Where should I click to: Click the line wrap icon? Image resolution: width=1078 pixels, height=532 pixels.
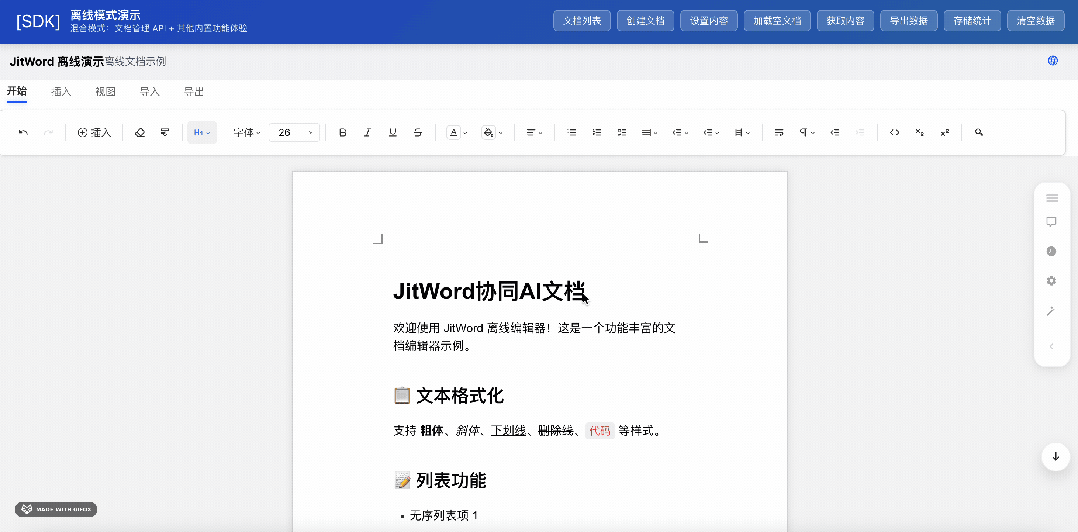pos(779,133)
